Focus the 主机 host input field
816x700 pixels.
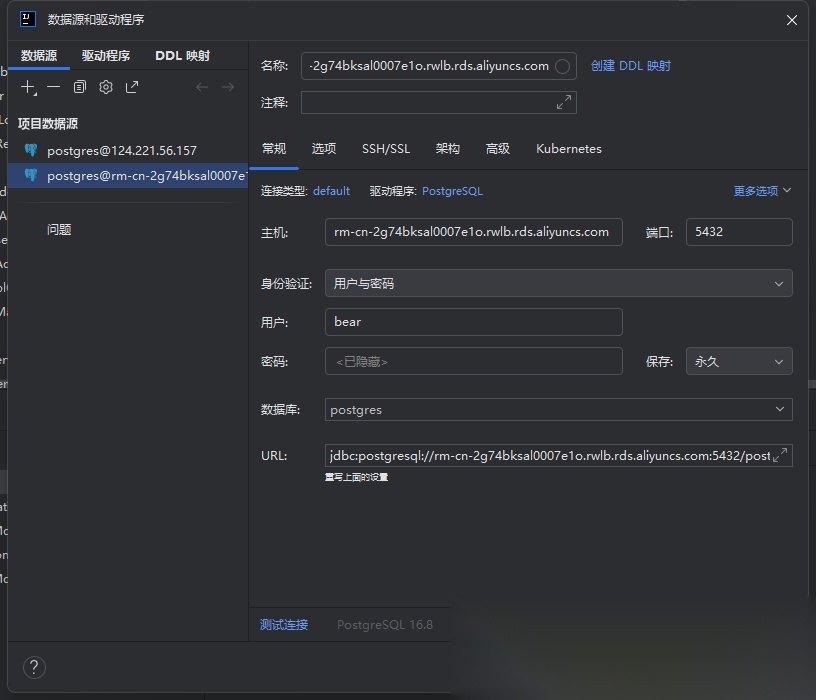click(474, 232)
